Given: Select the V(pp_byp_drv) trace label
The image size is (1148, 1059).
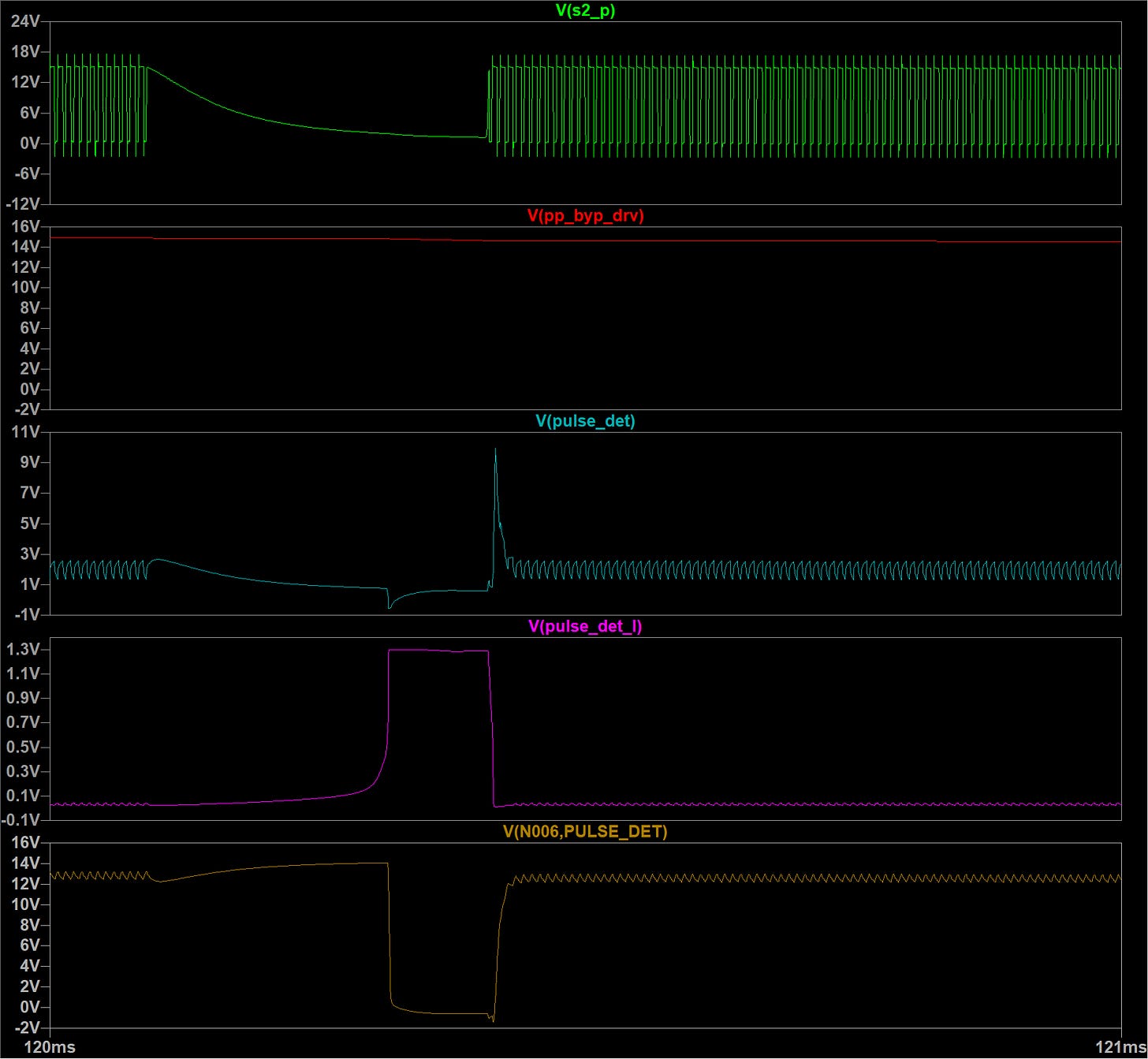Looking at the screenshot, I should [585, 215].
